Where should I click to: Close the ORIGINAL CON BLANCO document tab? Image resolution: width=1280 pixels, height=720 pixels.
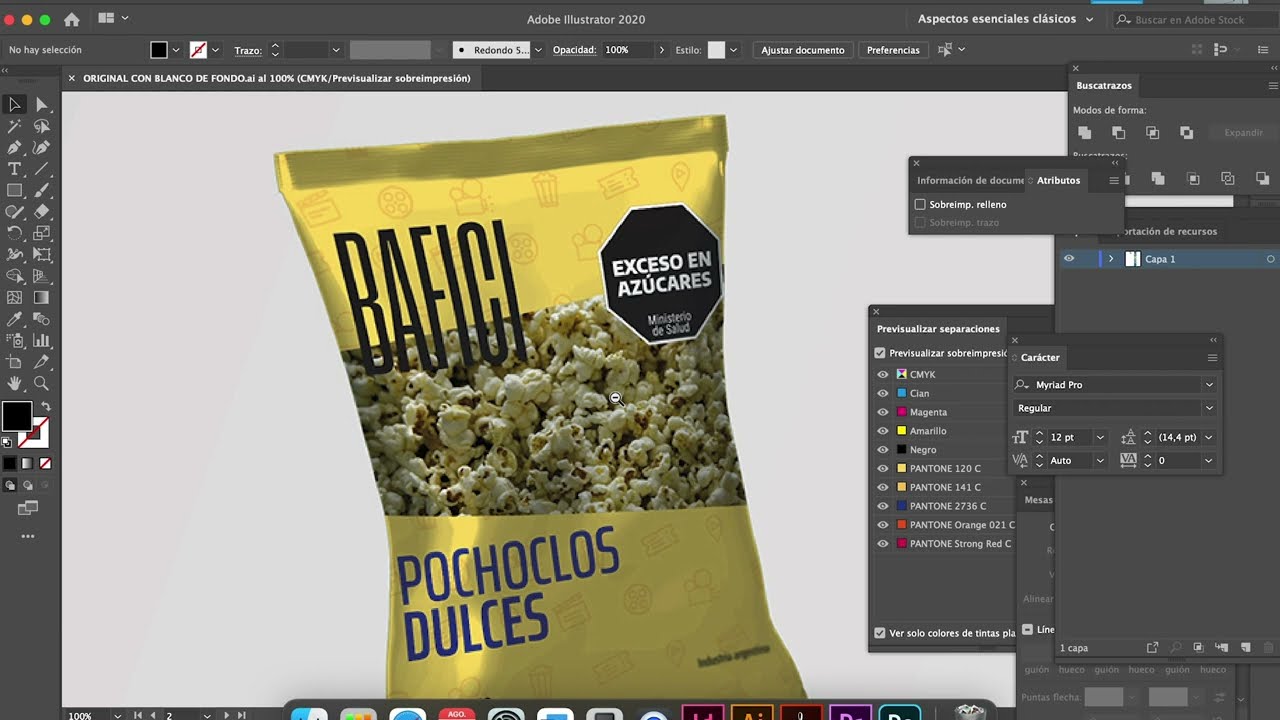click(71, 78)
